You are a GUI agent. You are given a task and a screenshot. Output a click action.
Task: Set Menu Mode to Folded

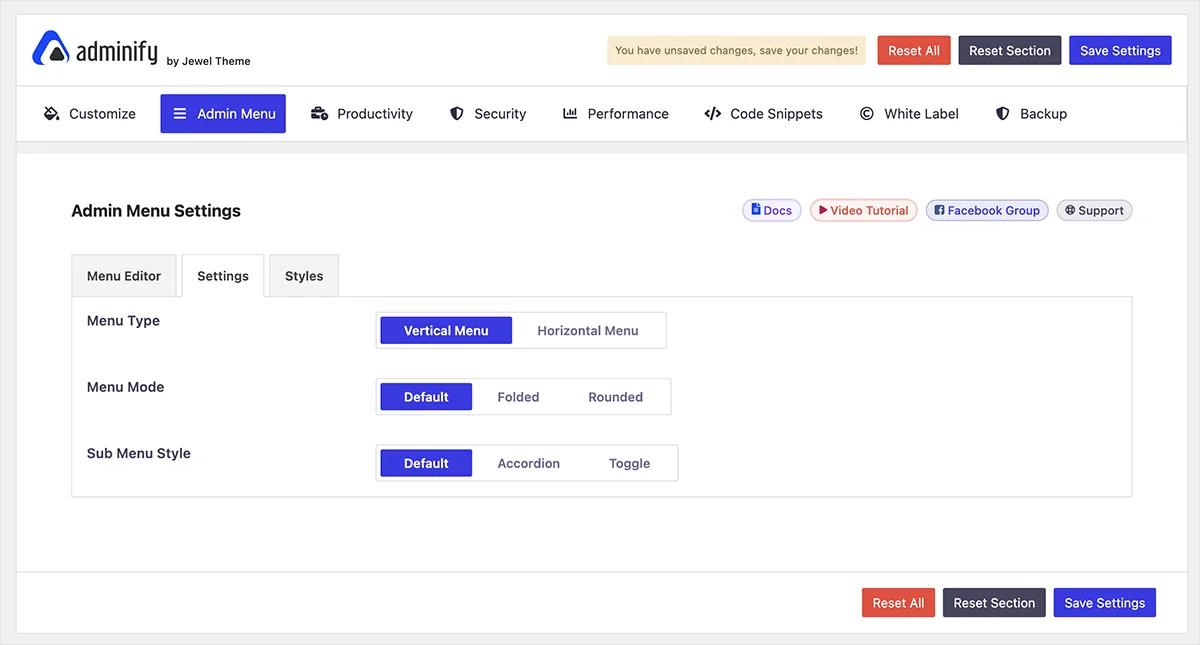click(518, 397)
